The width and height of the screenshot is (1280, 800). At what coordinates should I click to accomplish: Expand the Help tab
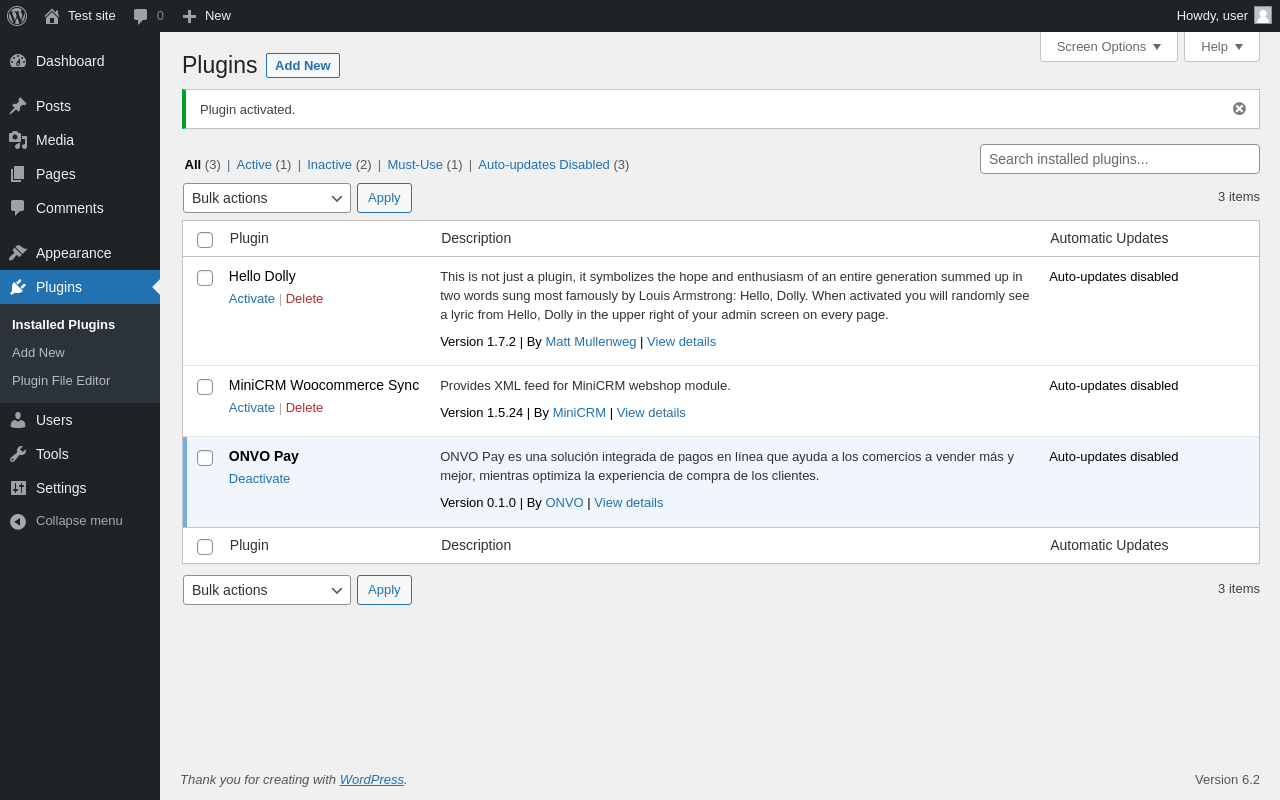pyautogui.click(x=1221, y=46)
